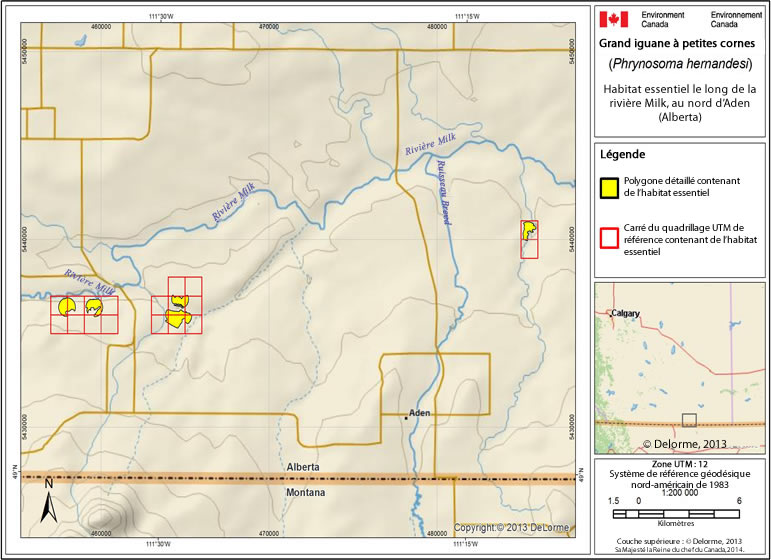Select the Alberta label above the border
Viewport: 771px width, 560px height.
pos(301,467)
